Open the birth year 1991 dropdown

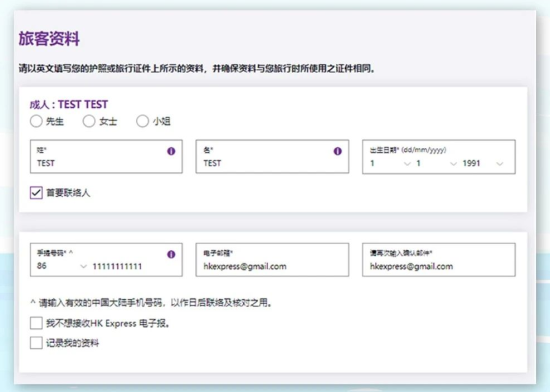point(483,163)
